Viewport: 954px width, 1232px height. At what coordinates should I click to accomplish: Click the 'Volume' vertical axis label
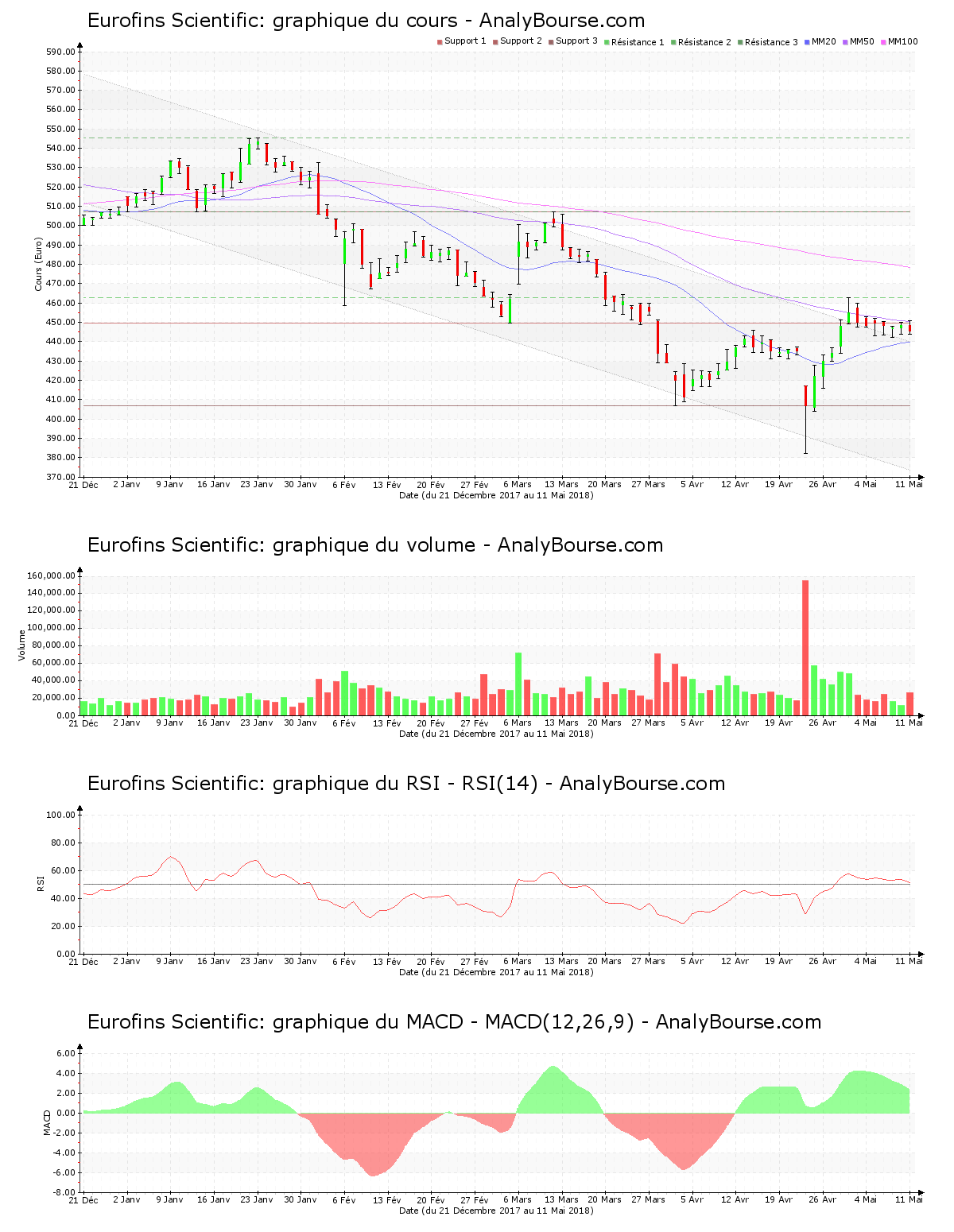pos(22,645)
